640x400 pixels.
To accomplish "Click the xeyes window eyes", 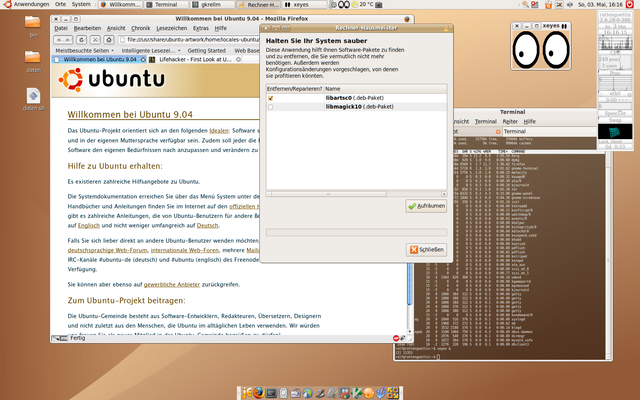I will [x=541, y=50].
